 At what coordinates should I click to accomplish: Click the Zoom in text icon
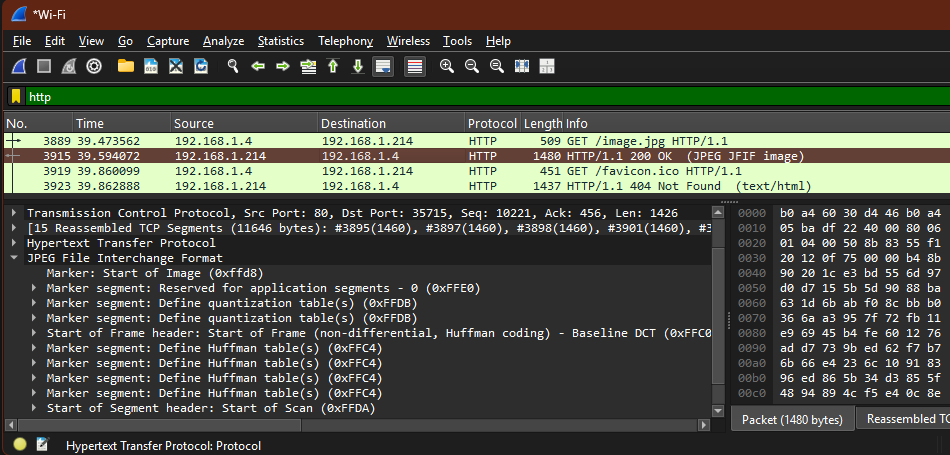446,66
